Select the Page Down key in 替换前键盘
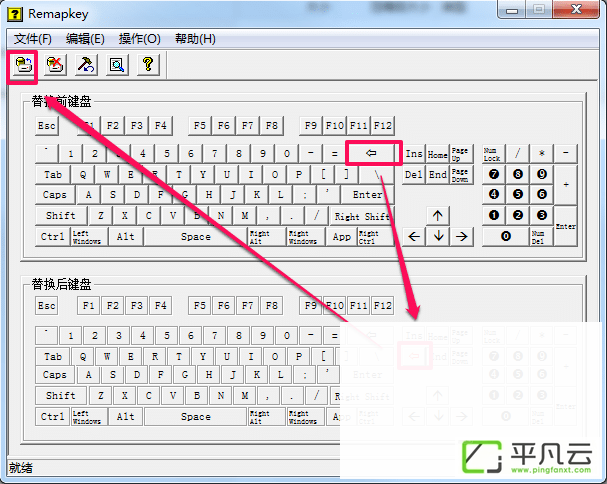 click(x=462, y=175)
